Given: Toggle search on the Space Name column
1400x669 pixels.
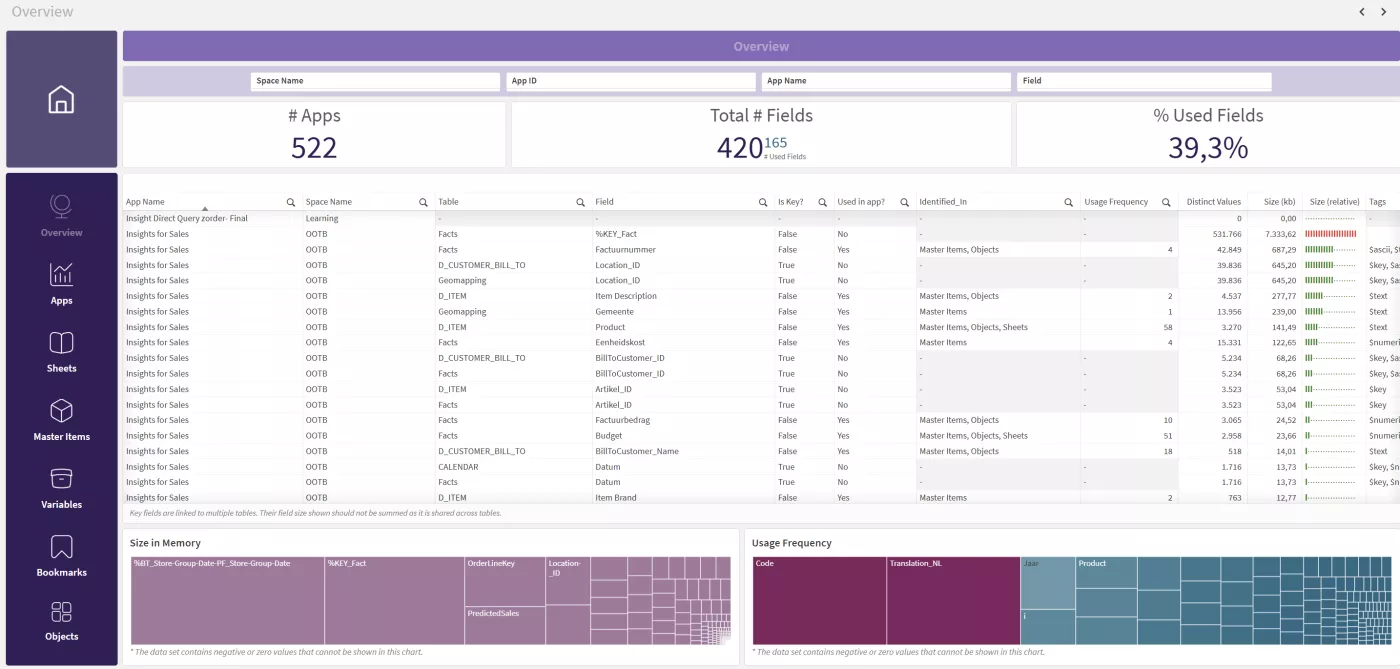Looking at the screenshot, I should tap(424, 201).
